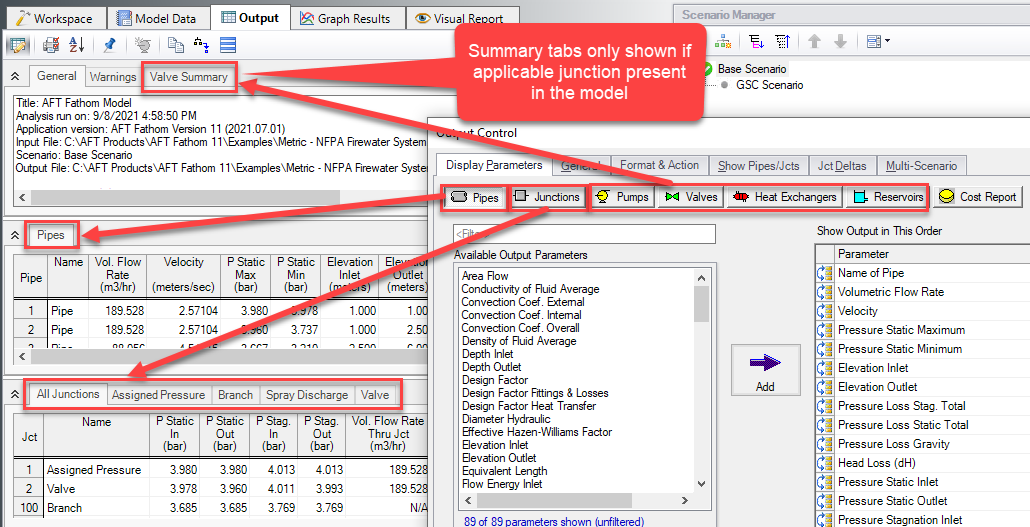The width and height of the screenshot is (1030, 527).
Task: Collapse the Pipes output section chevron
Action: coord(15,235)
